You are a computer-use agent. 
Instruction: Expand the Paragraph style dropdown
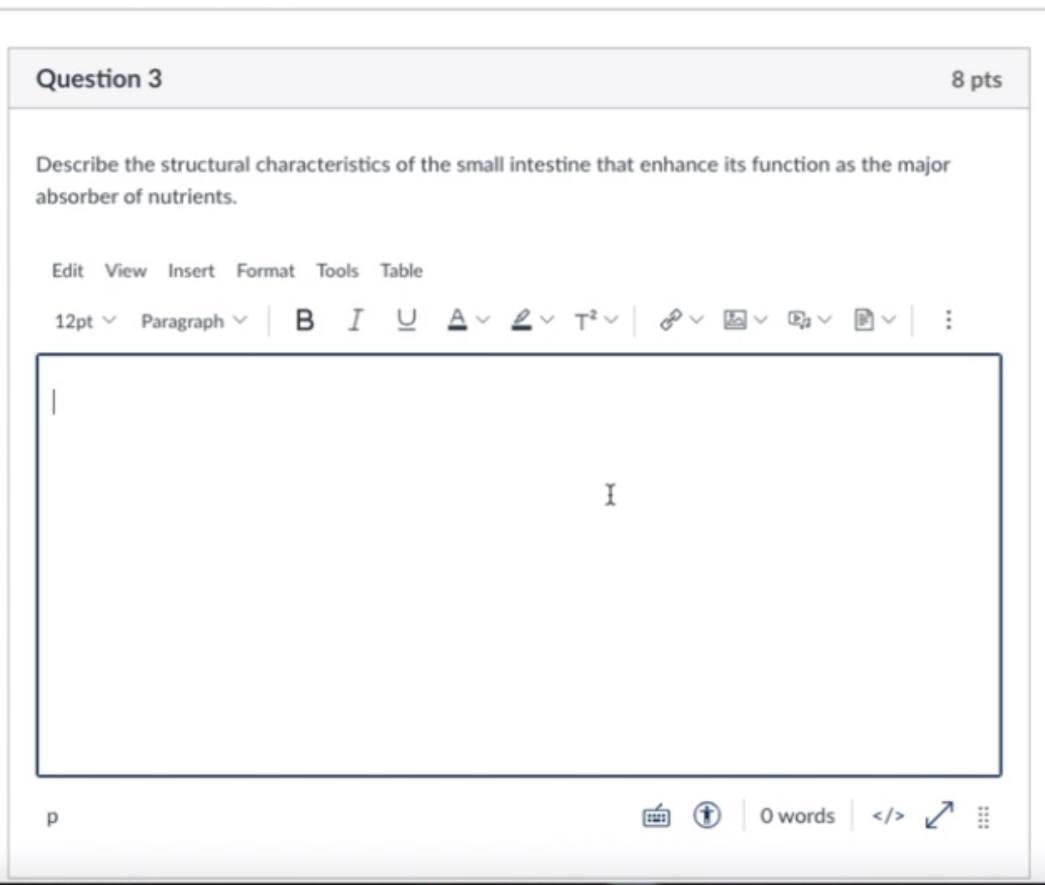pyautogui.click(x=193, y=320)
